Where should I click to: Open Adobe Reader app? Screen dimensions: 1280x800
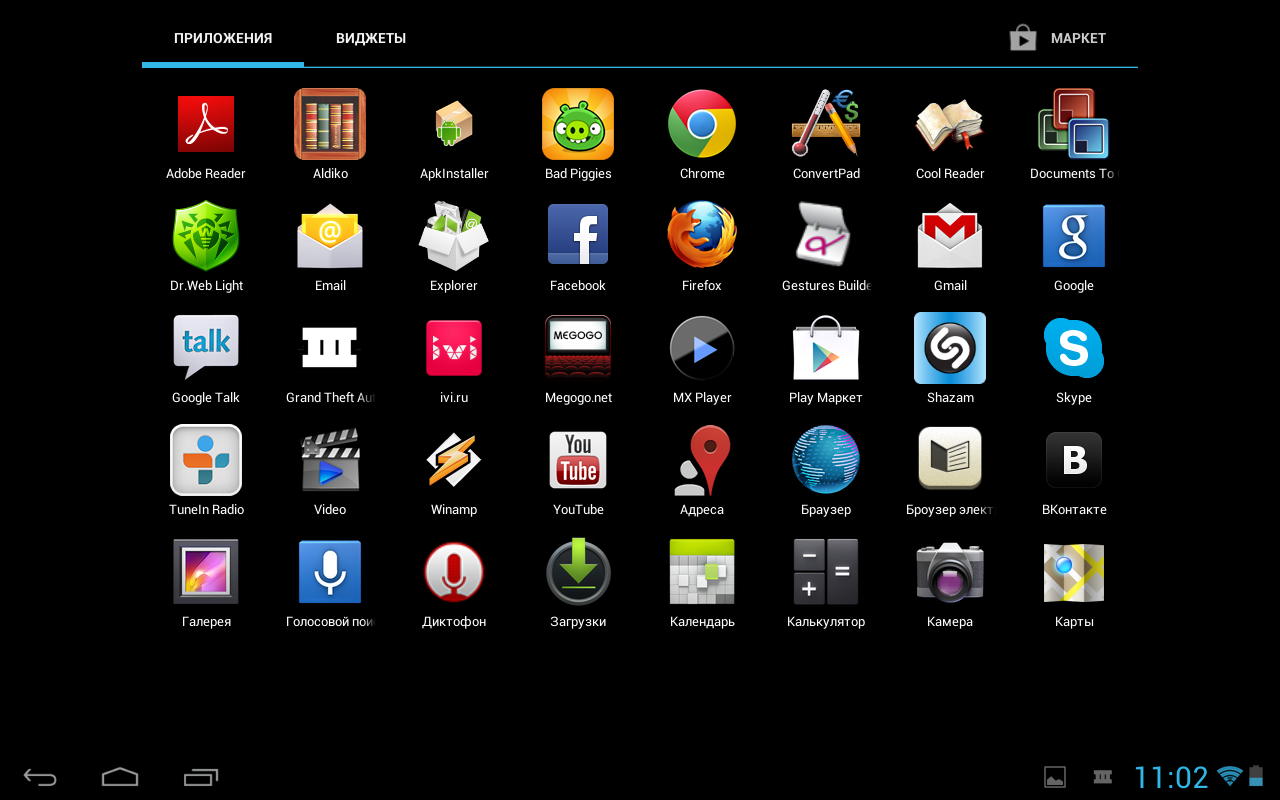point(206,124)
